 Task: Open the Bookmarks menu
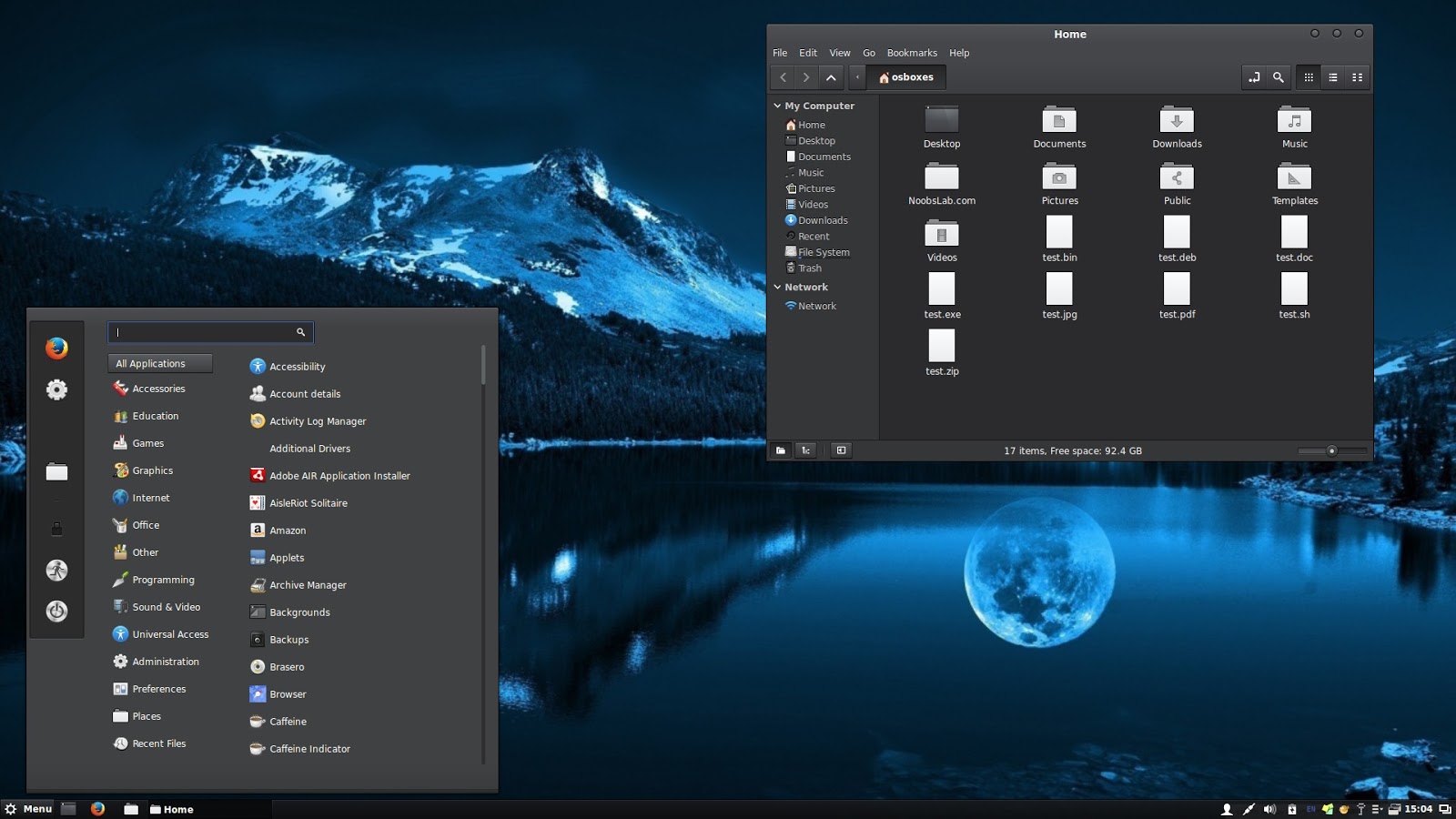912,53
